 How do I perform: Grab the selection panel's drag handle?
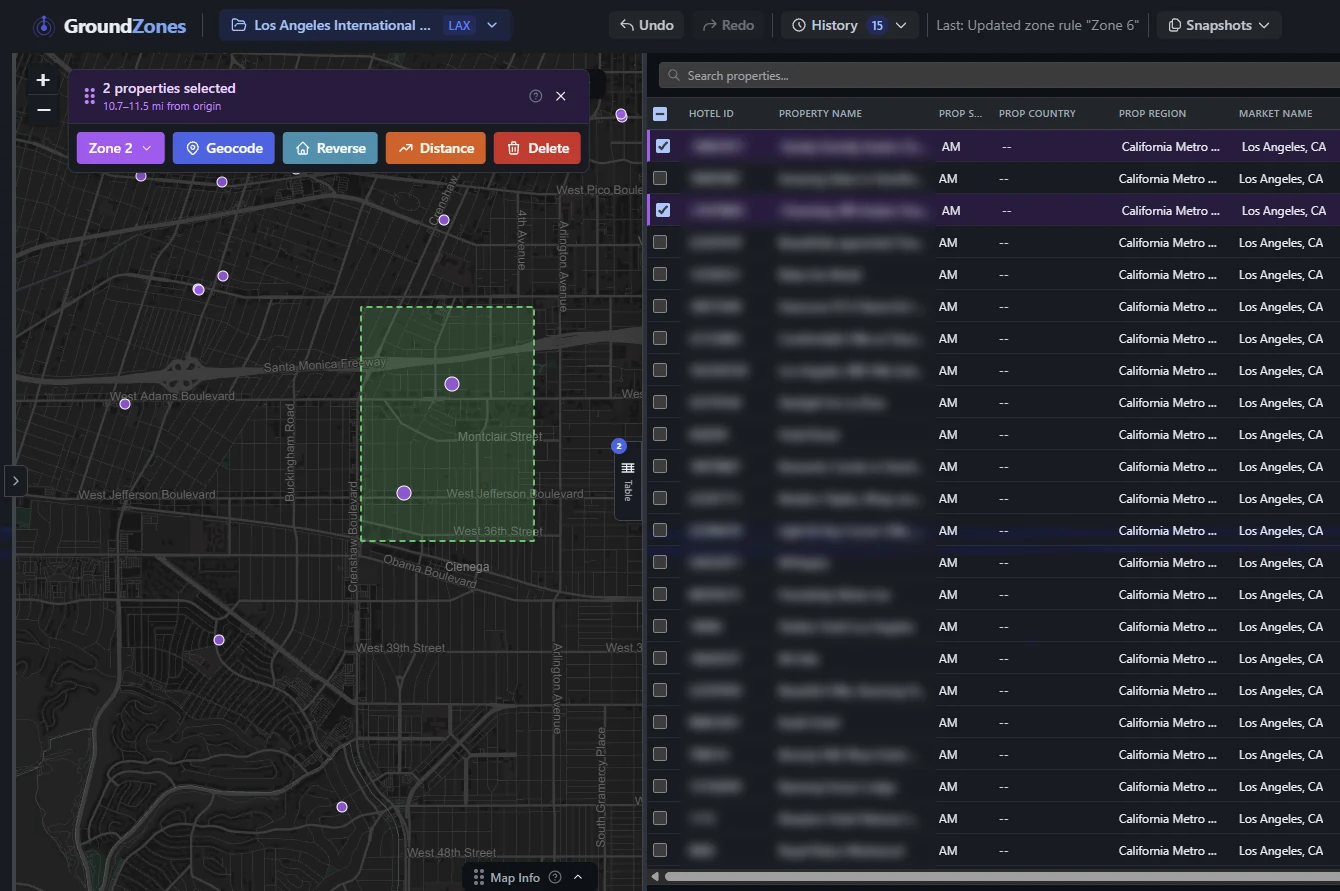[89, 96]
